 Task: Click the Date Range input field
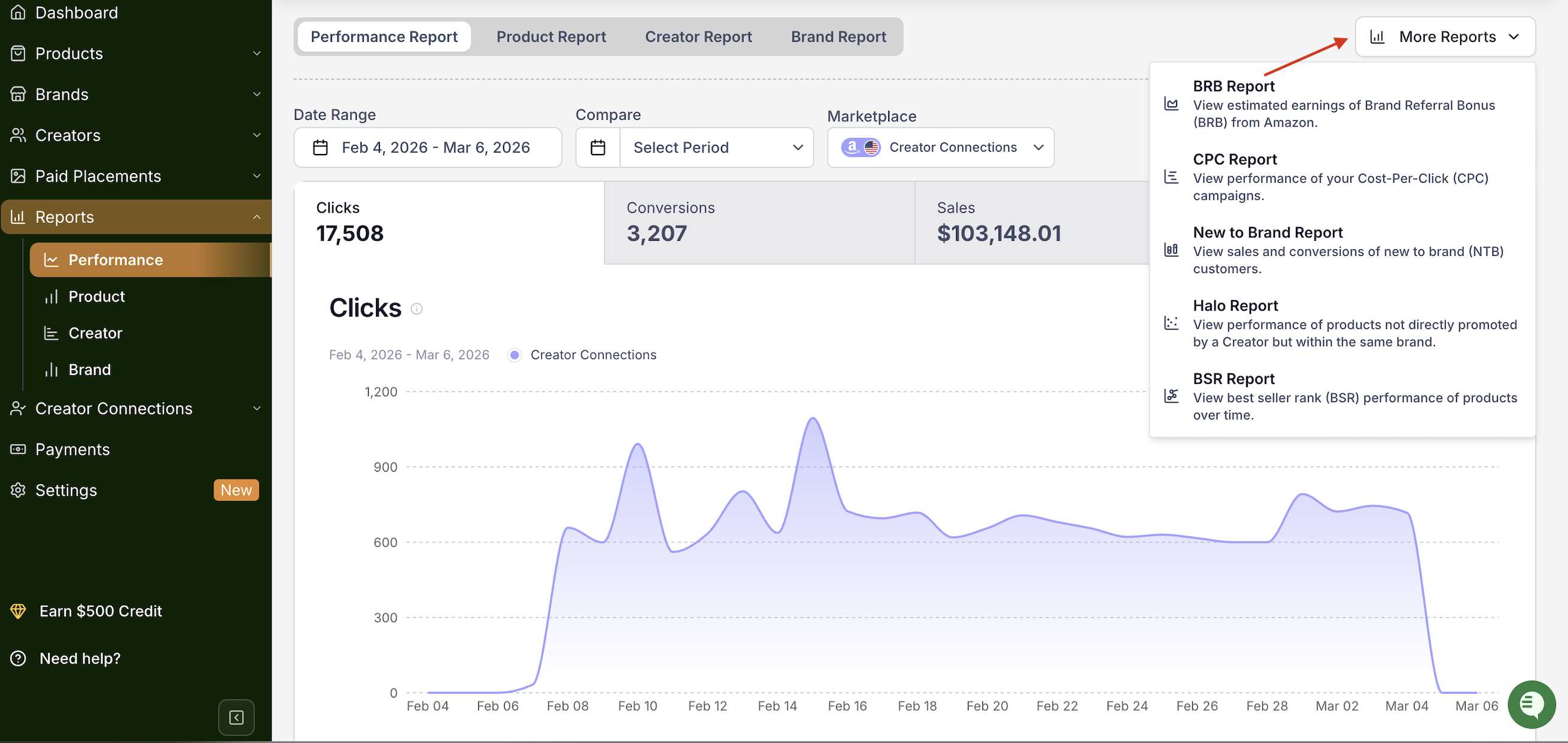[427, 147]
